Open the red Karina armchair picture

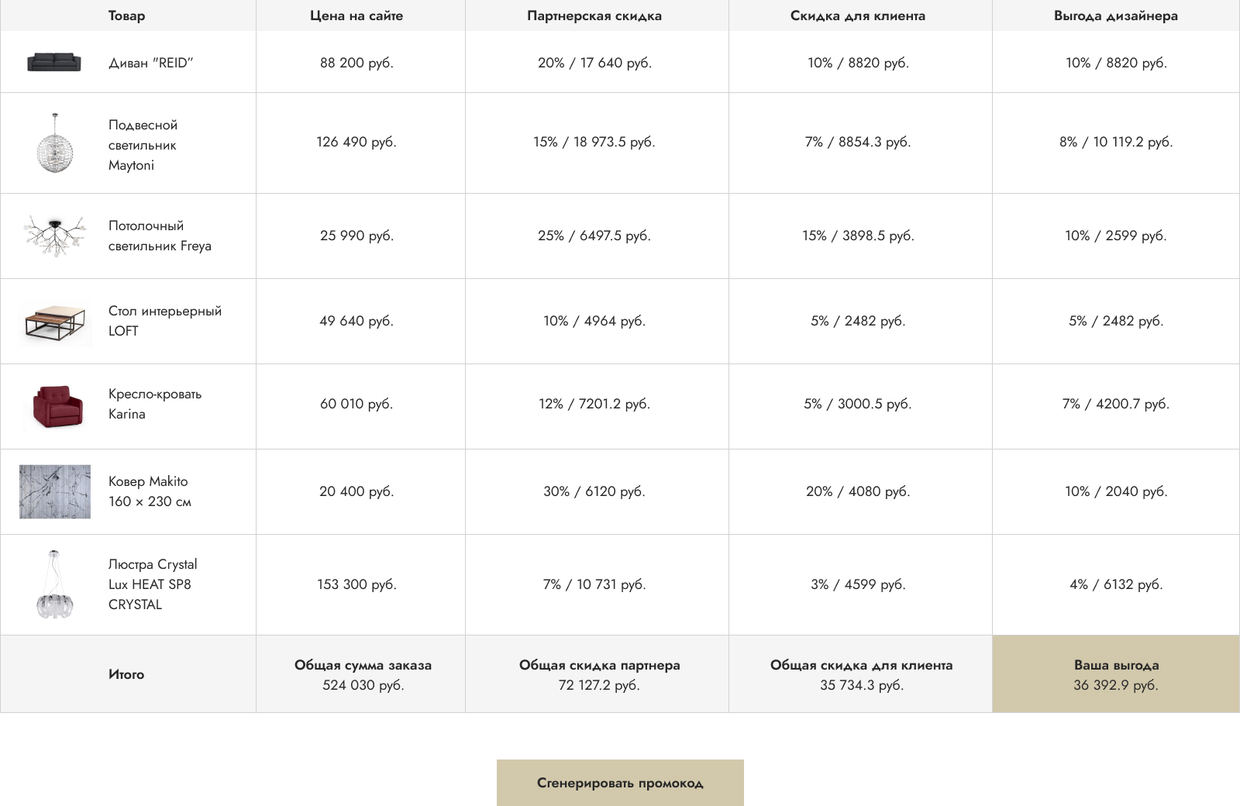pos(54,405)
